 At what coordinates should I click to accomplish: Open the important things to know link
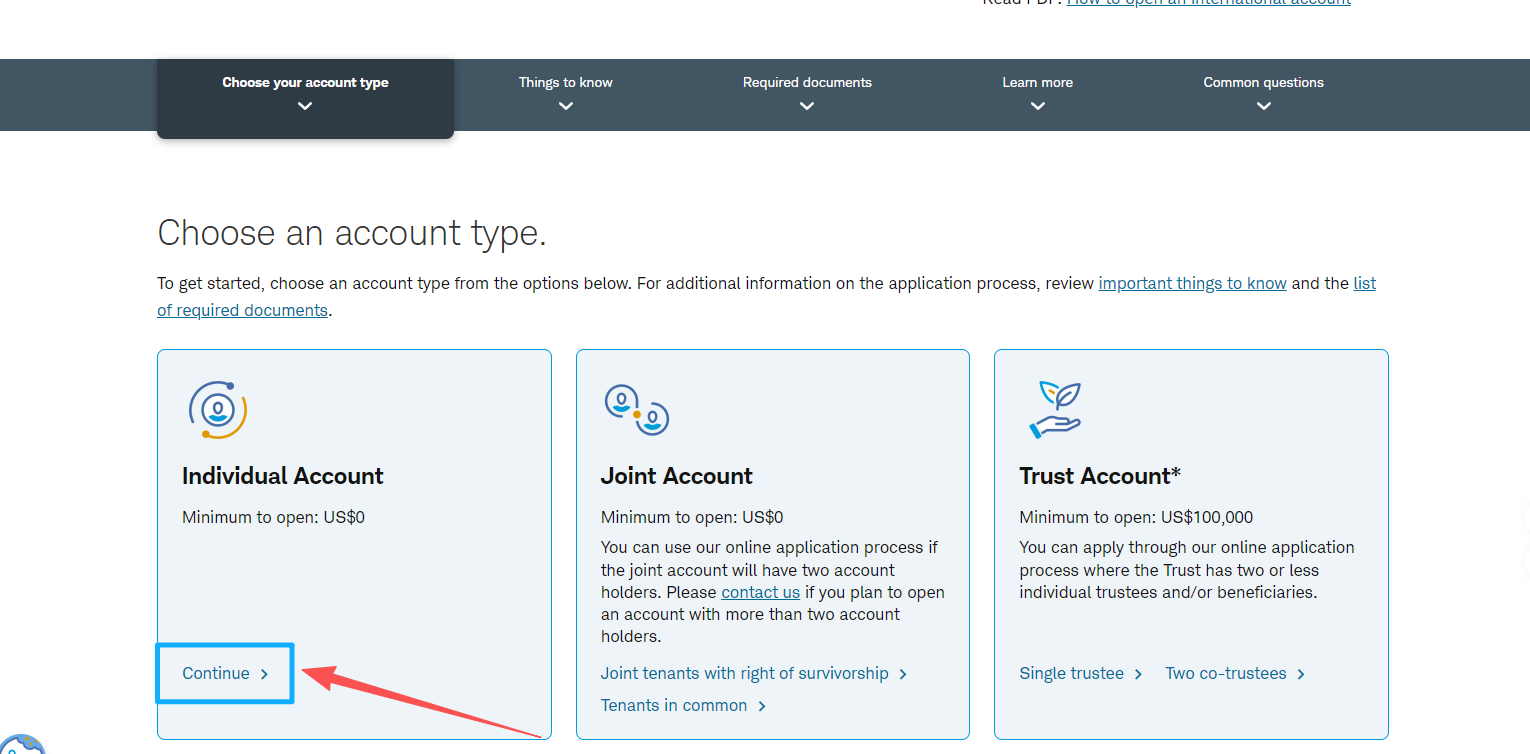1192,283
